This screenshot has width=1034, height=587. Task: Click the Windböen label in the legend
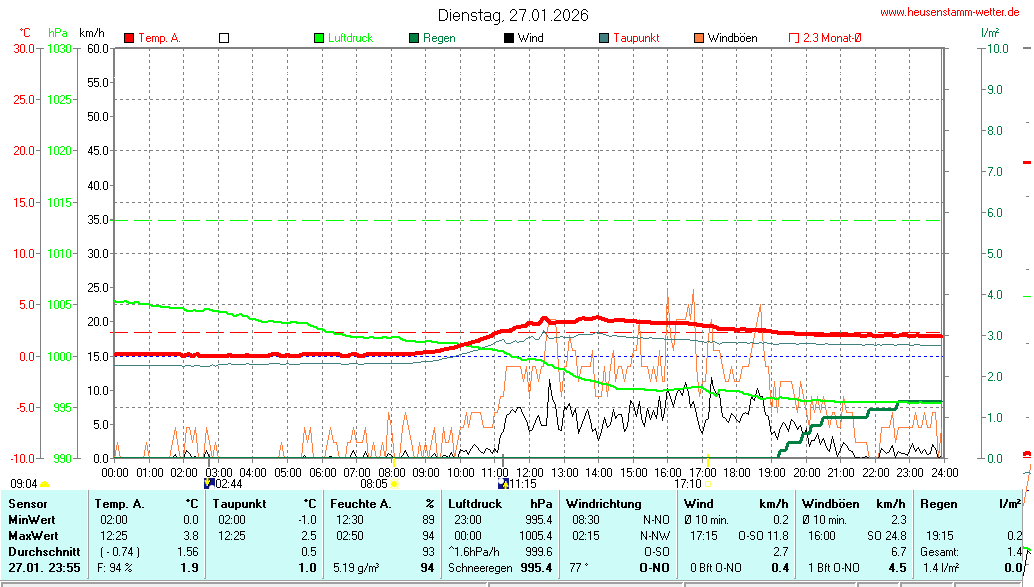(732, 38)
